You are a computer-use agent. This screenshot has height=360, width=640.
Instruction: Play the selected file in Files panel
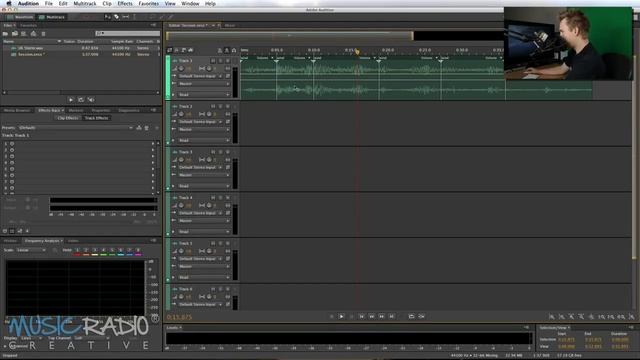point(71,100)
